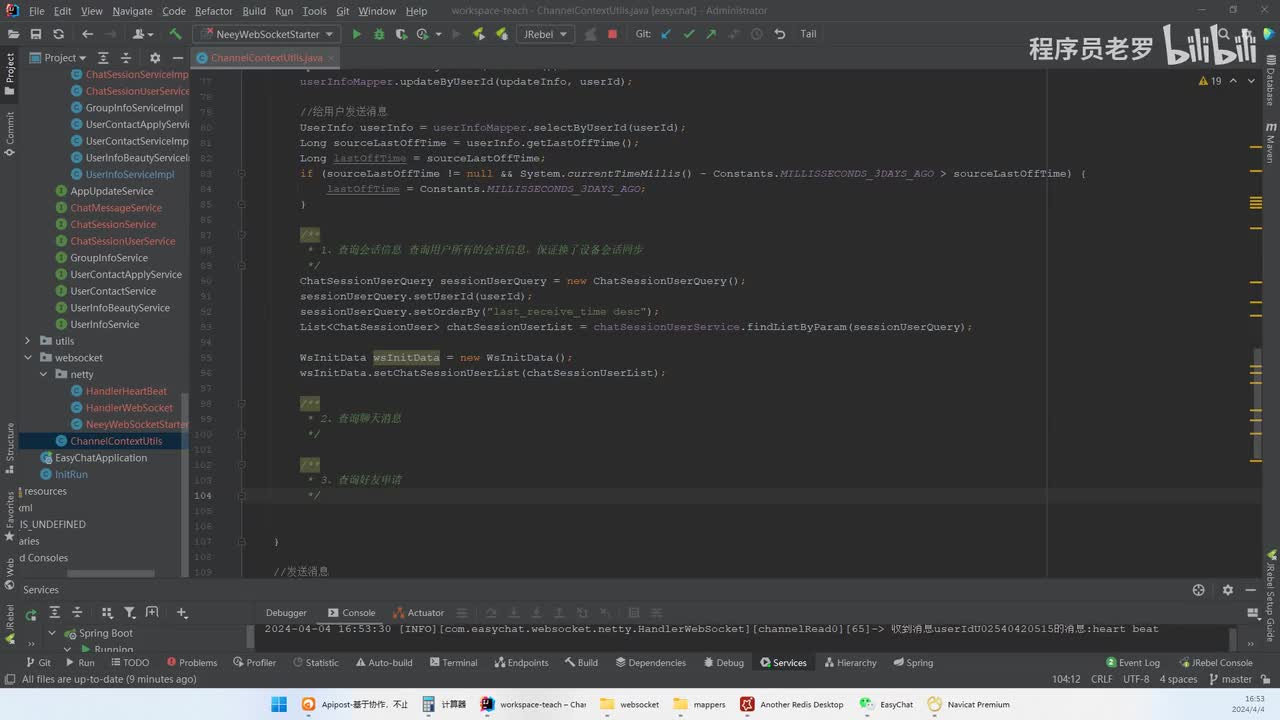1280x720 pixels.
Task: Rerun the service in the Services panel
Action: 31,613
